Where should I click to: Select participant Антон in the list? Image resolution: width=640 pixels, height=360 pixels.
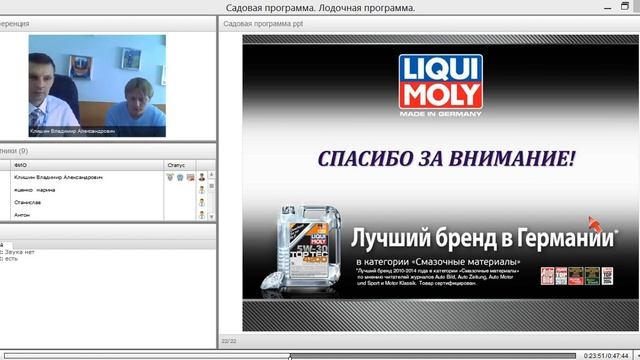(x=22, y=215)
